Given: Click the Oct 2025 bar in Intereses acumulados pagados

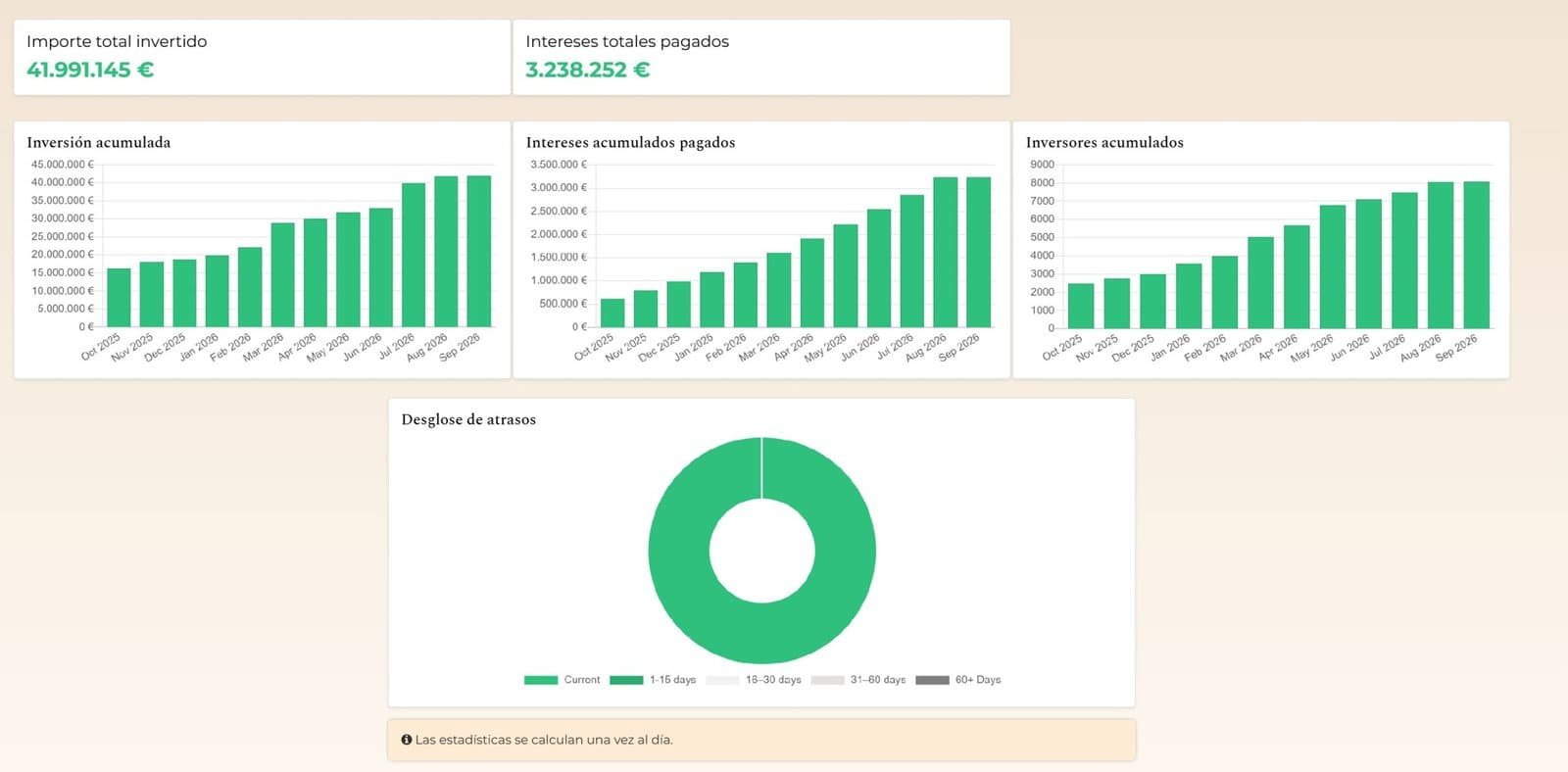Looking at the screenshot, I should click(x=612, y=313).
